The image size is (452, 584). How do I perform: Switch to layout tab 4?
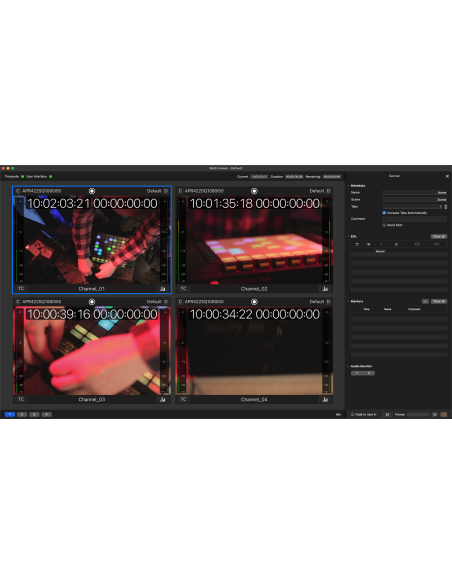(47, 415)
